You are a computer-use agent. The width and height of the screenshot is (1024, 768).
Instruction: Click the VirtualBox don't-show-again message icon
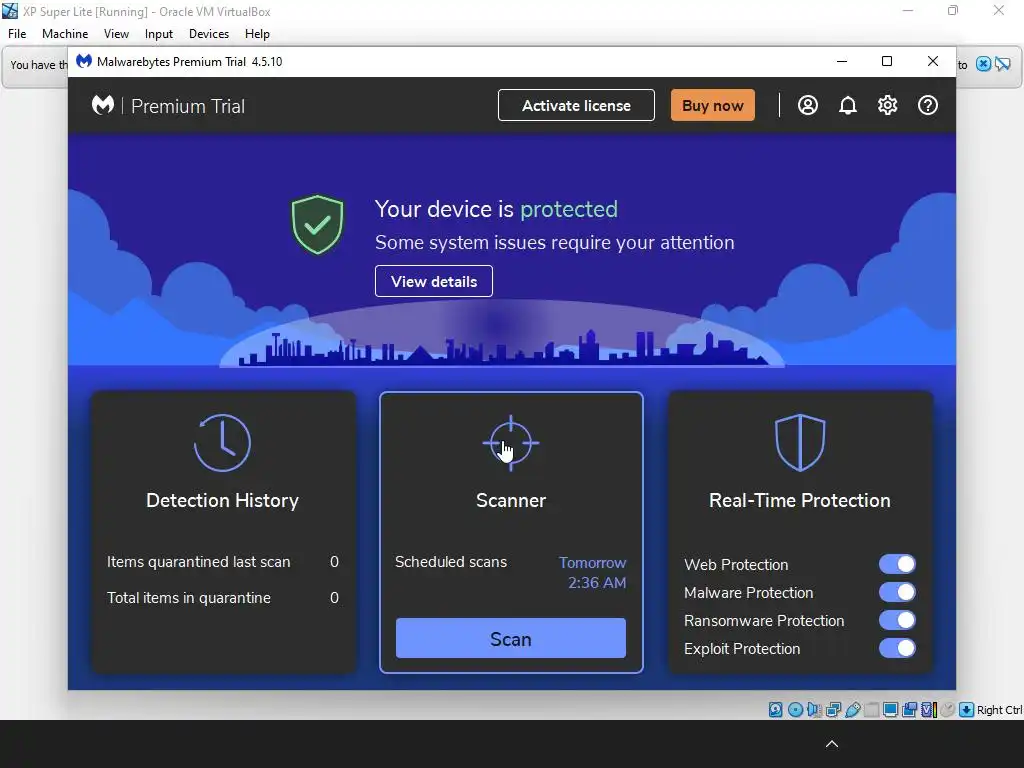coord(1002,64)
